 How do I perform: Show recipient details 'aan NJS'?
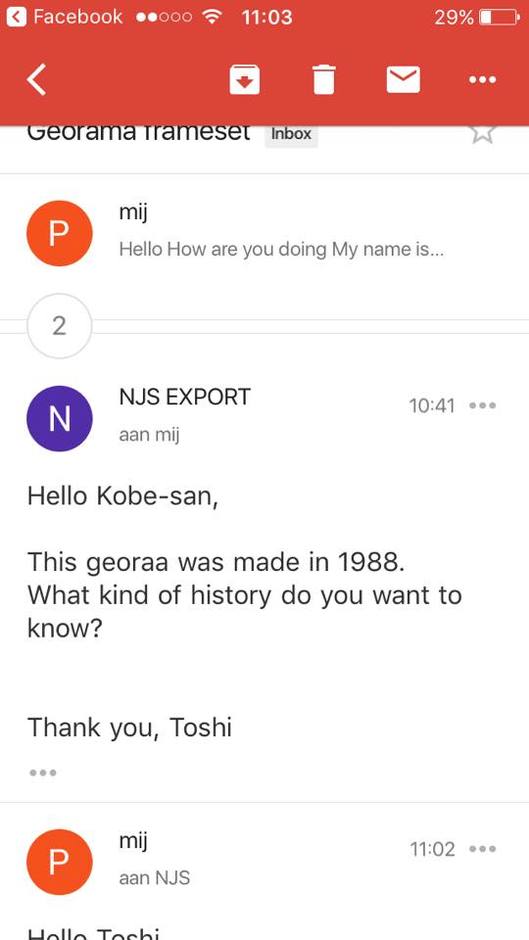(154, 878)
